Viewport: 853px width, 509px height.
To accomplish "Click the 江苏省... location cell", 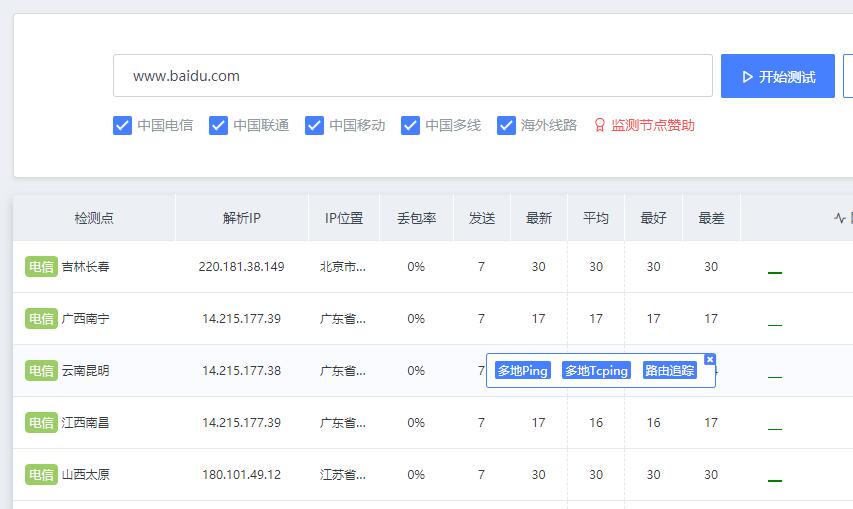I will 343,474.
